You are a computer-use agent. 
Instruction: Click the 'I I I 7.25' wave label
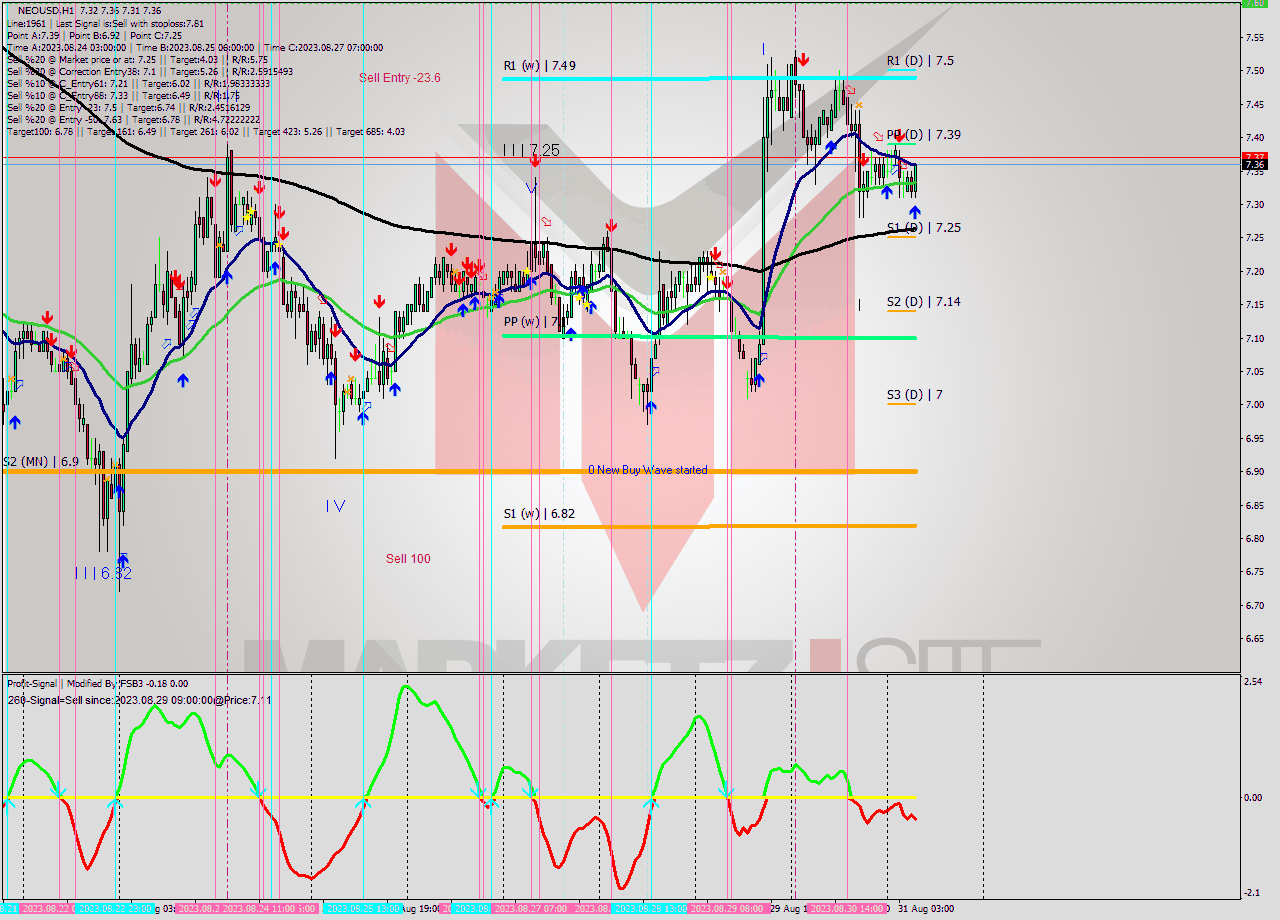coord(531,150)
